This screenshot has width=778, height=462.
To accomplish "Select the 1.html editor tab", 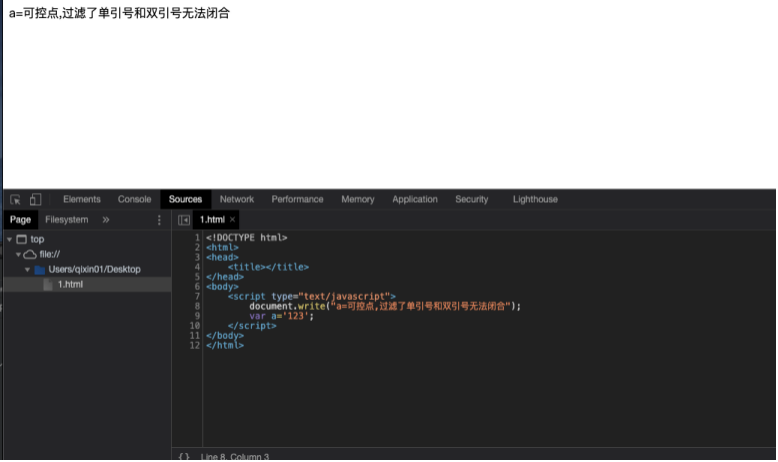I will tap(212, 220).
